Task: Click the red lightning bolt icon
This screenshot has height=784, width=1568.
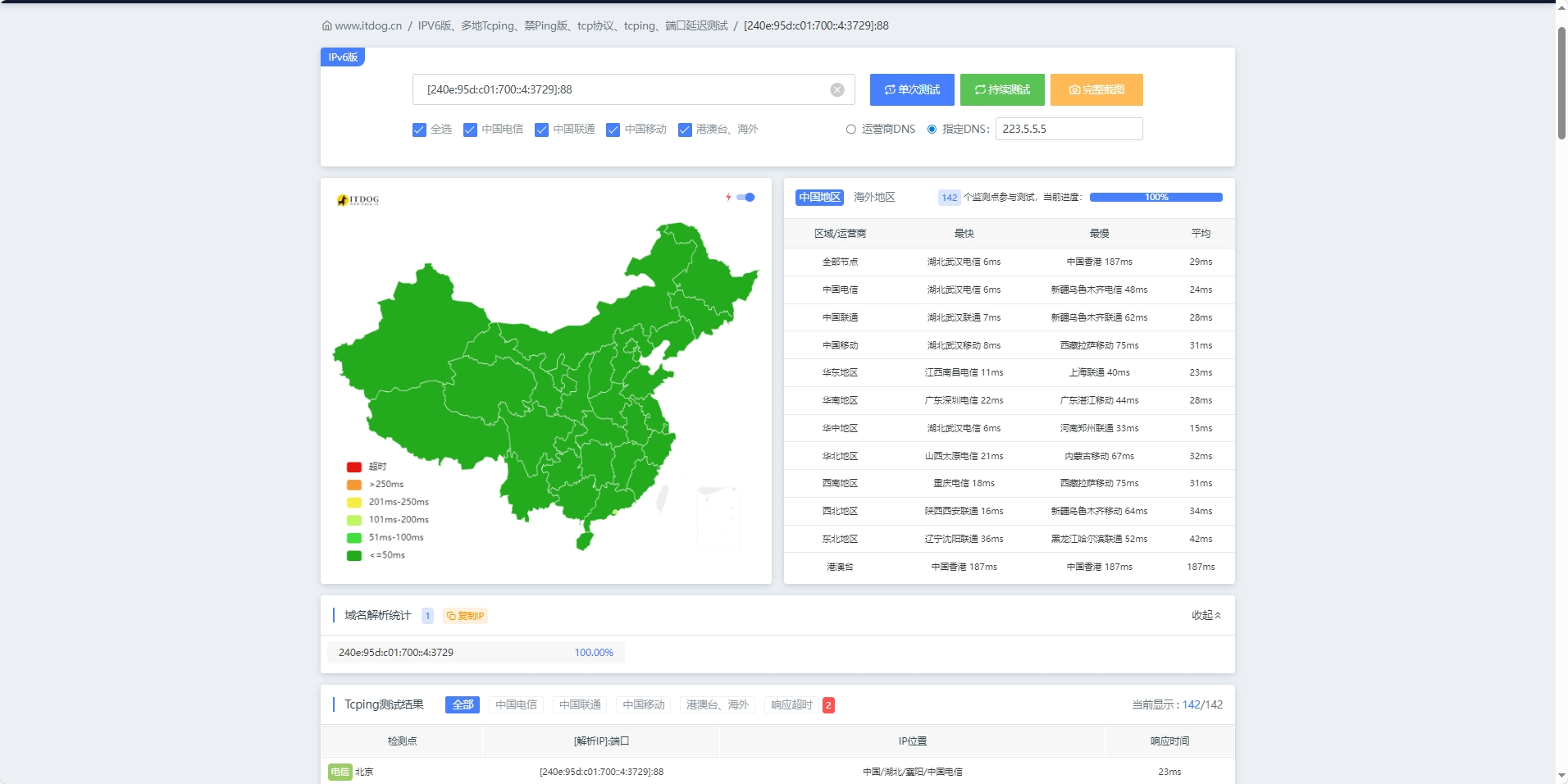Action: pyautogui.click(x=728, y=197)
